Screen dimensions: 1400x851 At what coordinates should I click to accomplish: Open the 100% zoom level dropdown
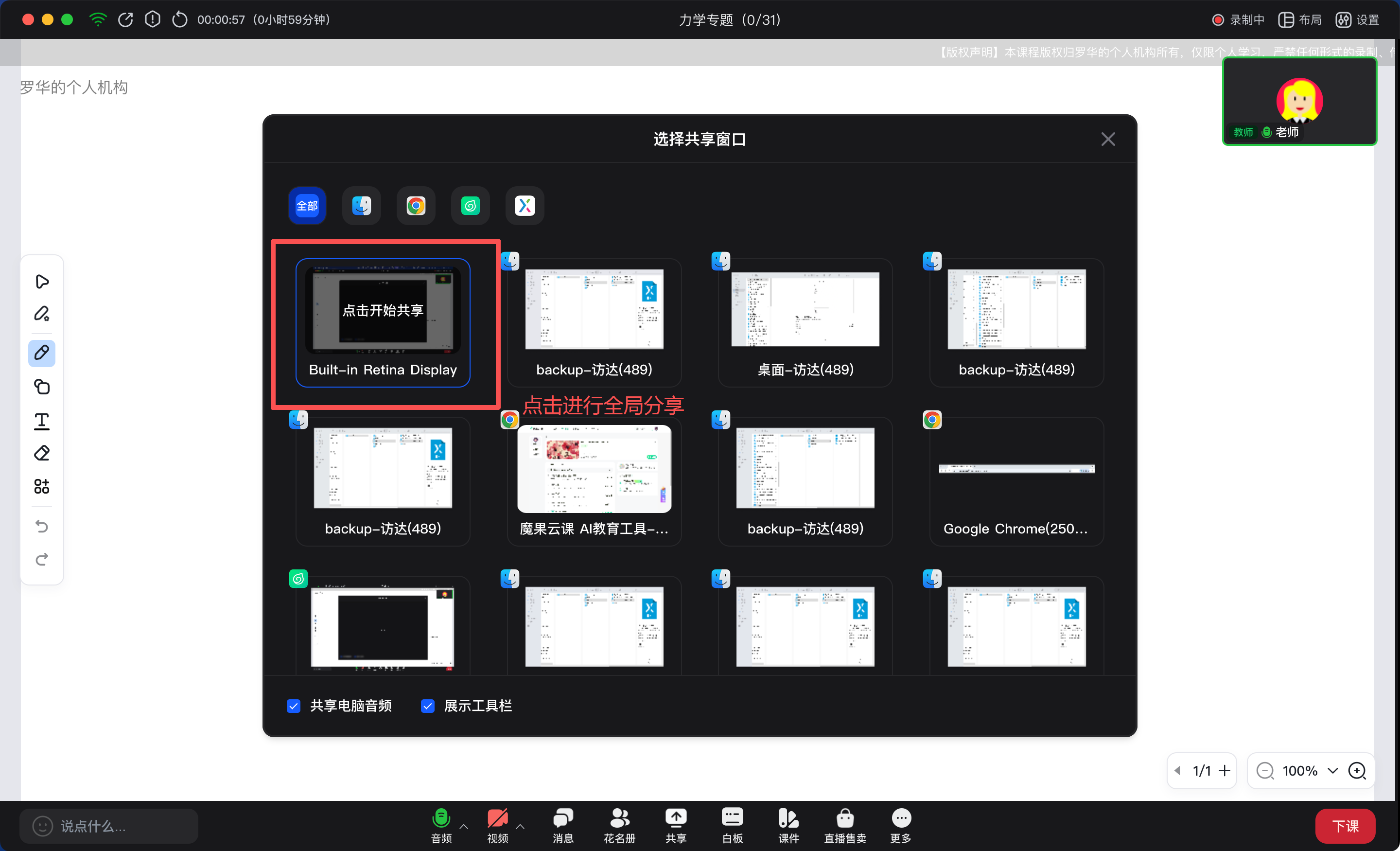1332,771
